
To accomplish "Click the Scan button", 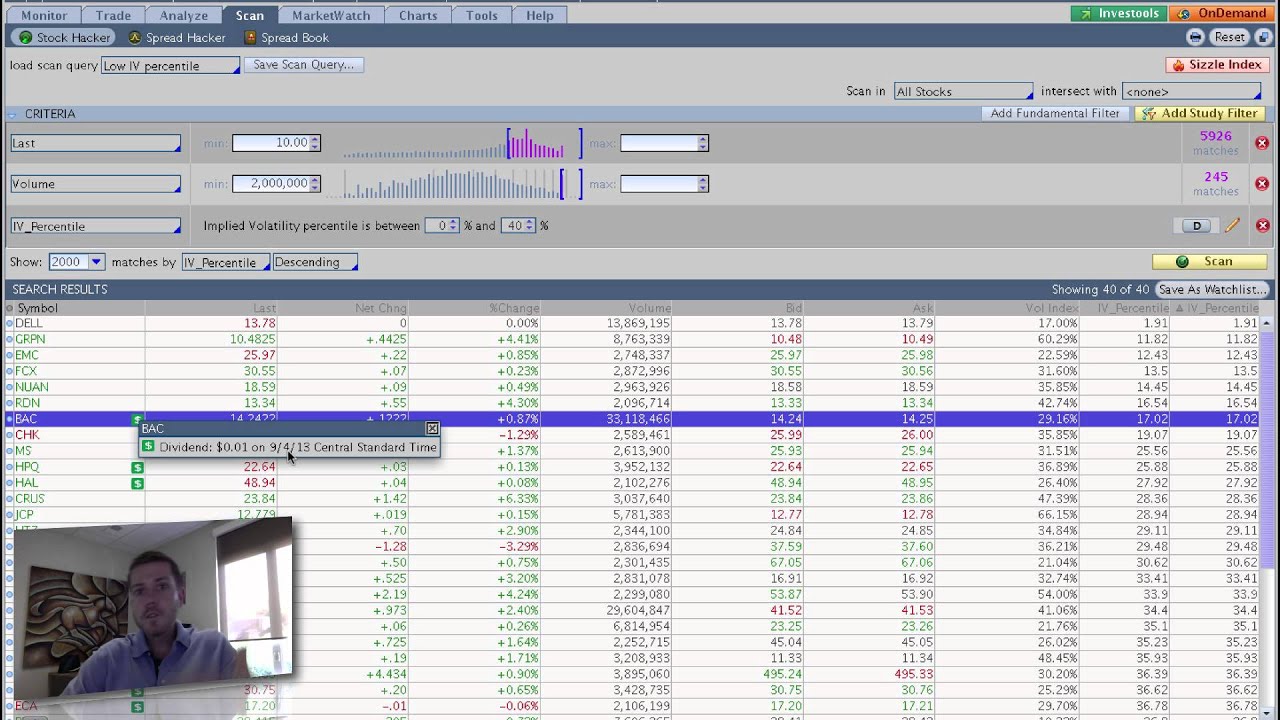I will (1208, 262).
